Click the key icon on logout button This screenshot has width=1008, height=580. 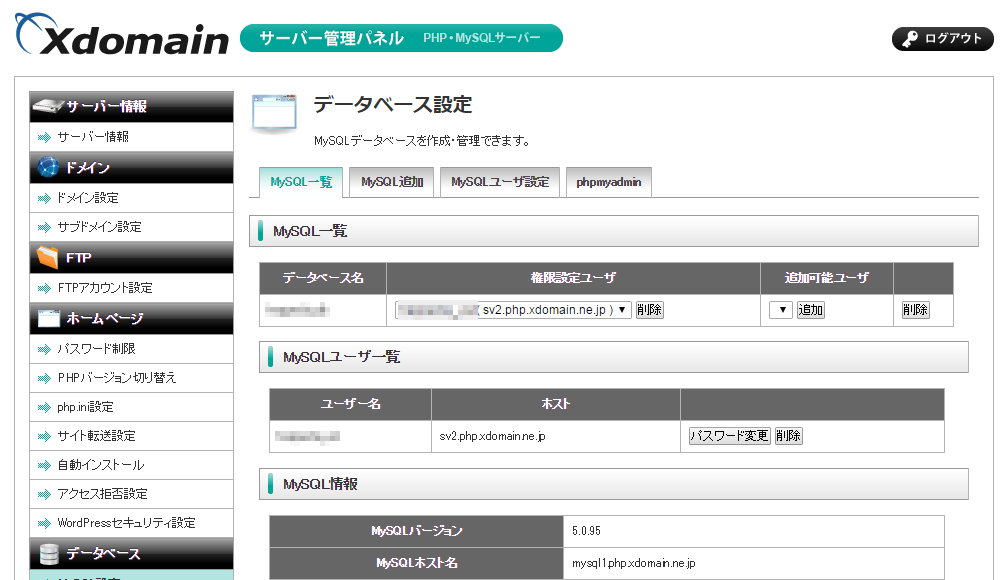(910, 39)
